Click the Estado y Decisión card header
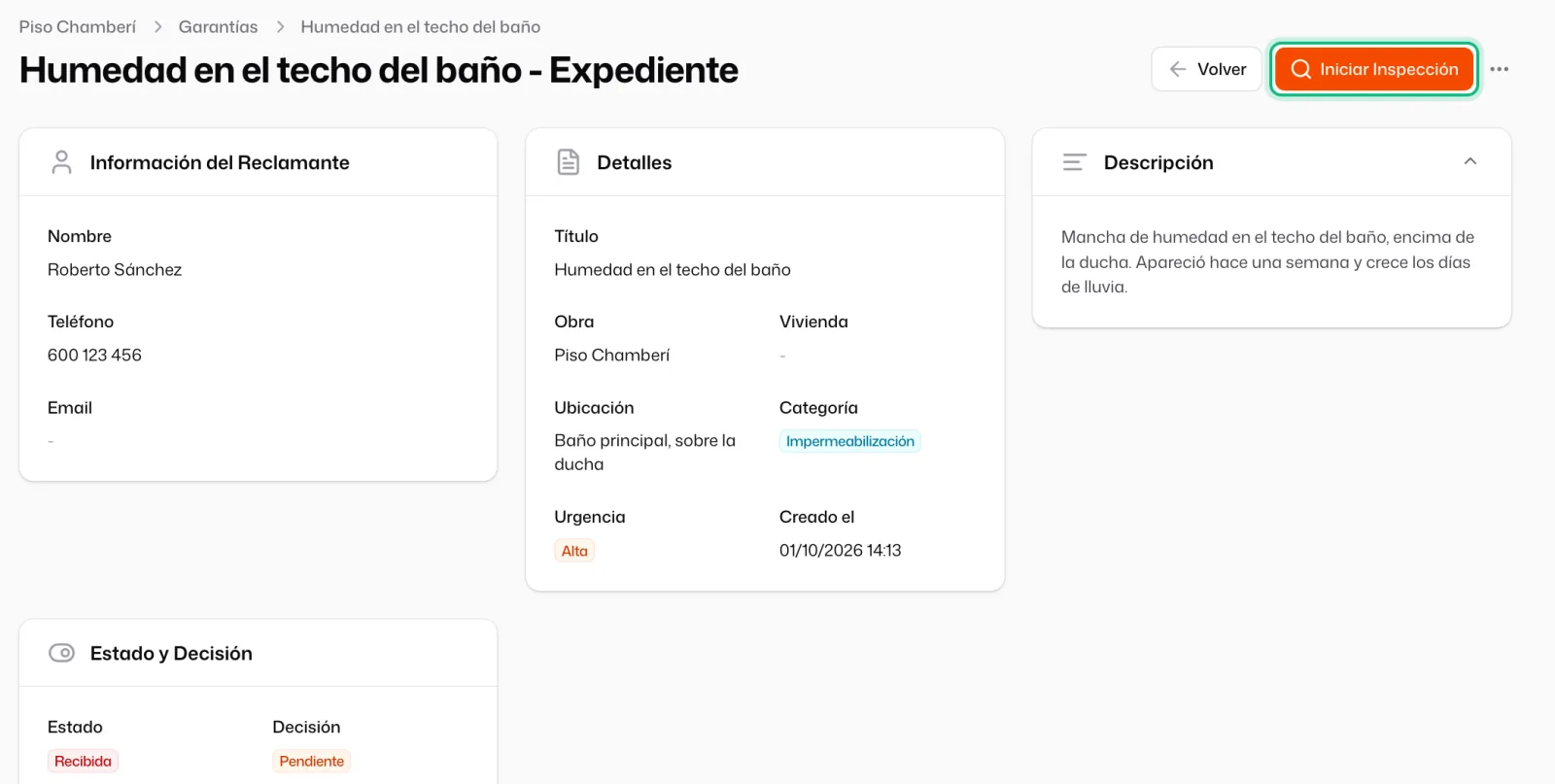The height and width of the screenshot is (784, 1555). pyautogui.click(x=259, y=653)
